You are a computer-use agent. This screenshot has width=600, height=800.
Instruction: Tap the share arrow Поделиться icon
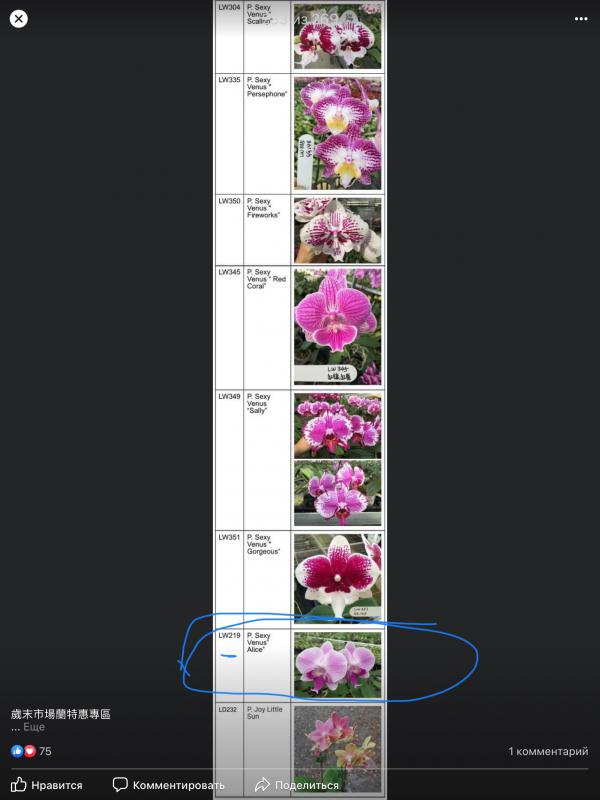coord(262,784)
